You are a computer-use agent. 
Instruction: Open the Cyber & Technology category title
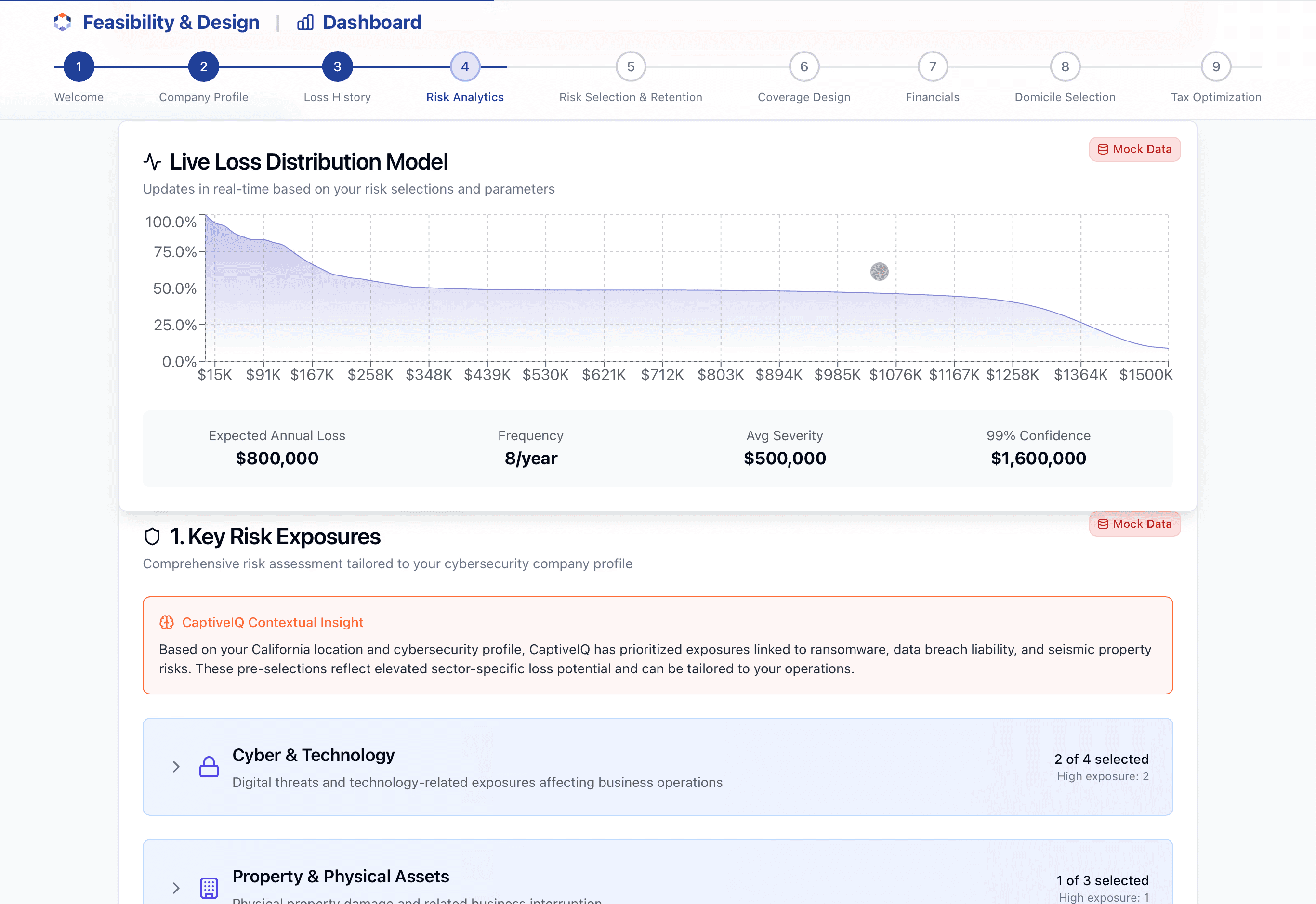coord(313,755)
